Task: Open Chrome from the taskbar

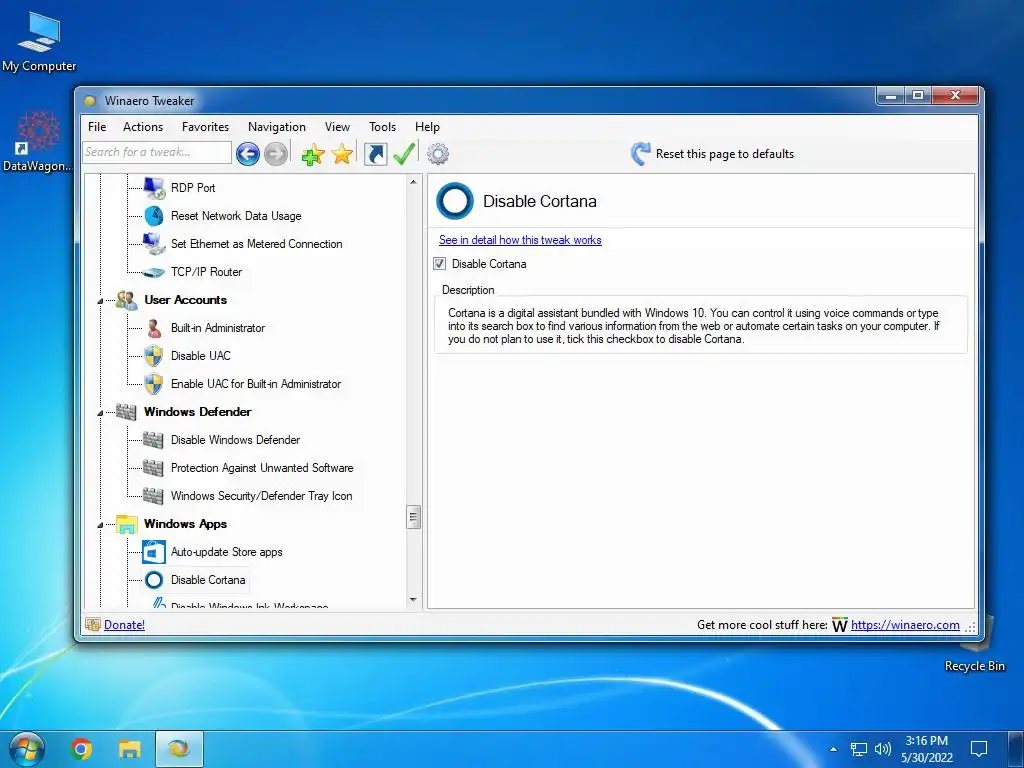Action: coord(81,748)
